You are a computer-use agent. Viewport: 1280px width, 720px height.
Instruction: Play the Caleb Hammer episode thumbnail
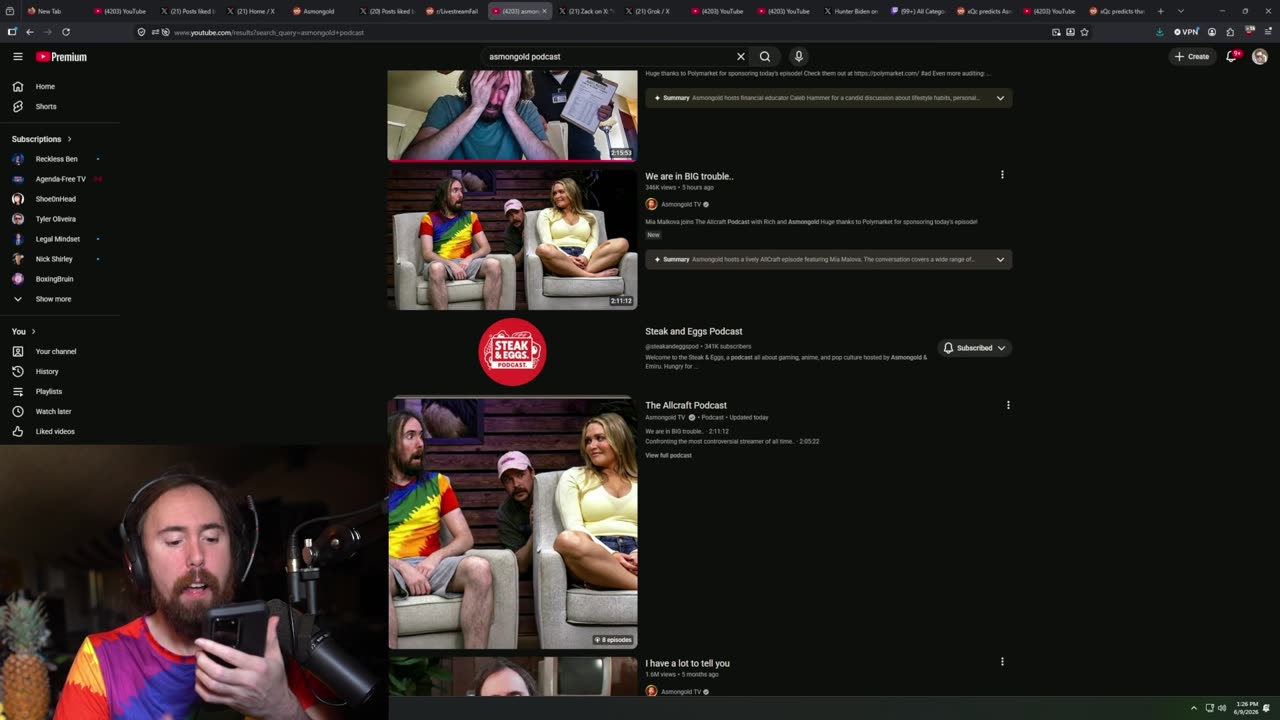(x=512, y=115)
